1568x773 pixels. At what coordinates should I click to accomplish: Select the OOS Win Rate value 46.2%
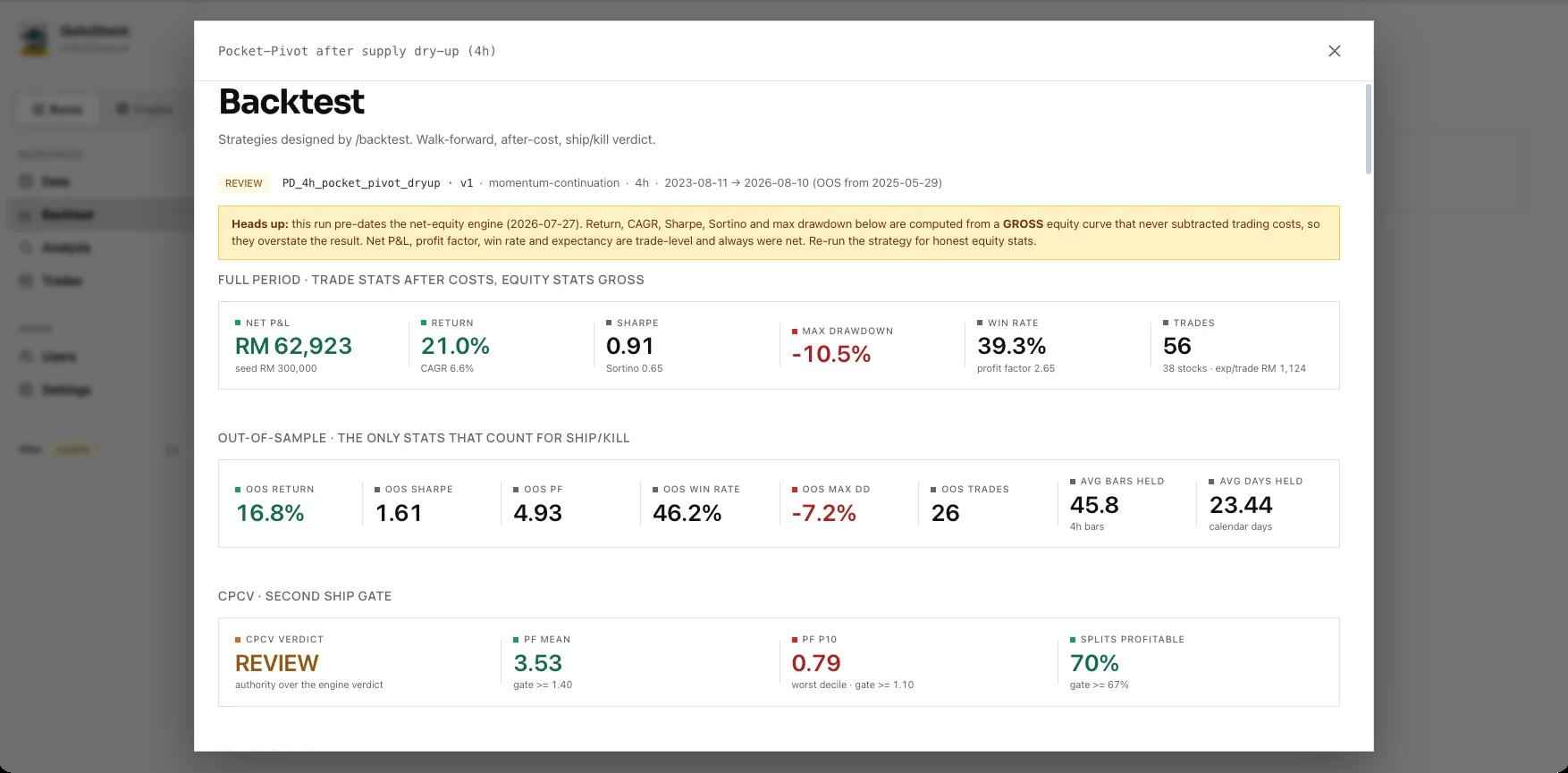tap(687, 513)
